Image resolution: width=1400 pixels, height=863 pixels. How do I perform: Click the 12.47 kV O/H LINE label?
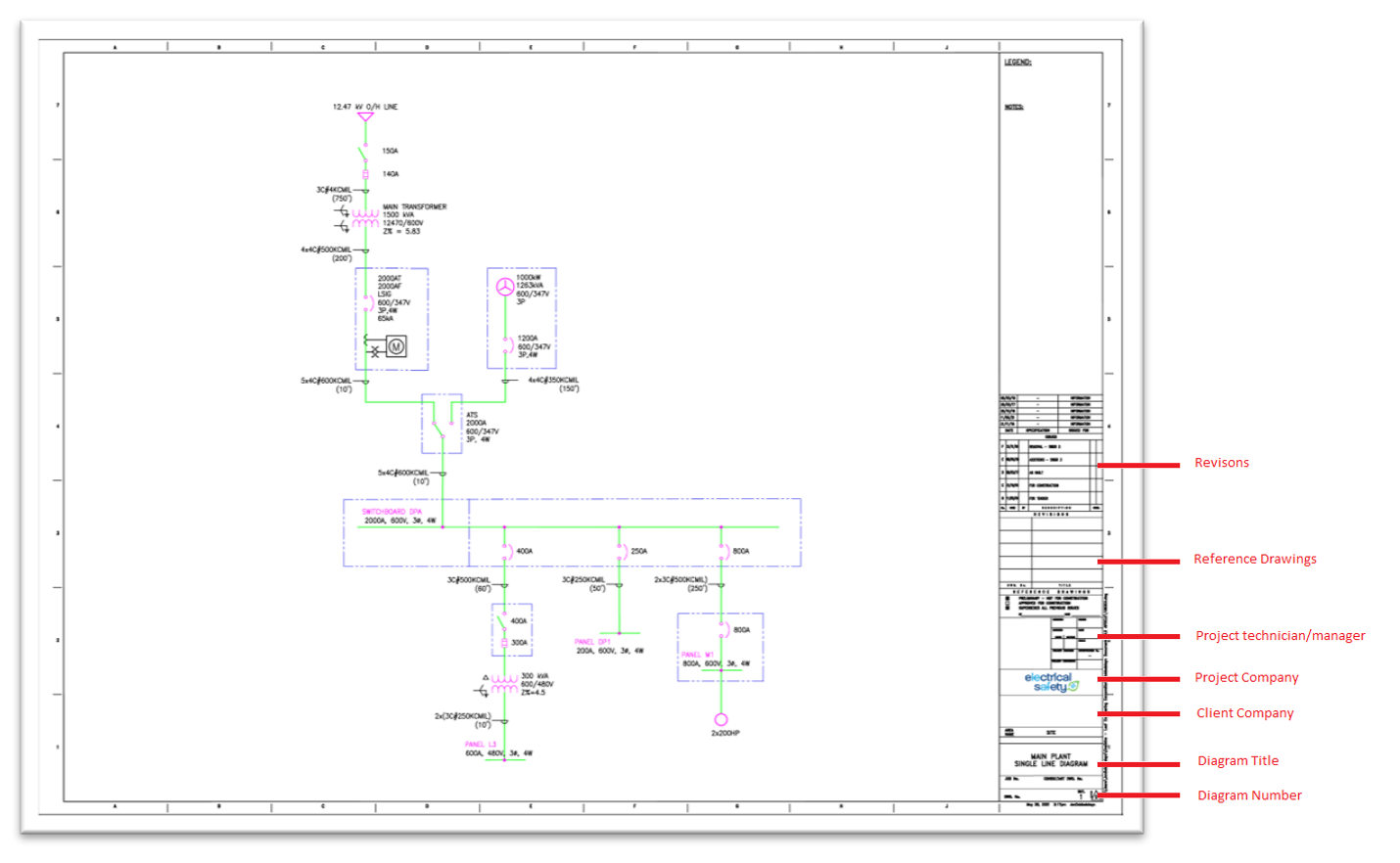pyautogui.click(x=365, y=107)
